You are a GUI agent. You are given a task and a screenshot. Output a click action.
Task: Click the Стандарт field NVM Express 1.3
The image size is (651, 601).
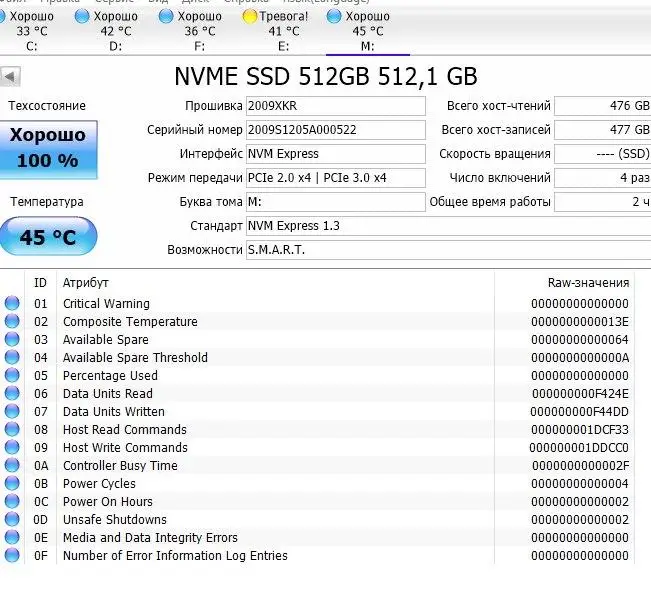click(448, 226)
